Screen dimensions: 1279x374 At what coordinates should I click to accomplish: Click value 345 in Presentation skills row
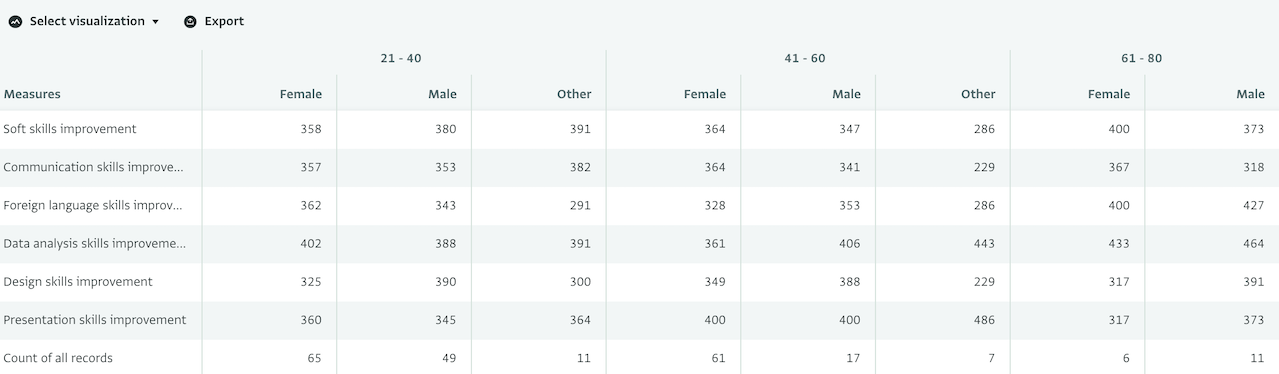[x=445, y=319]
